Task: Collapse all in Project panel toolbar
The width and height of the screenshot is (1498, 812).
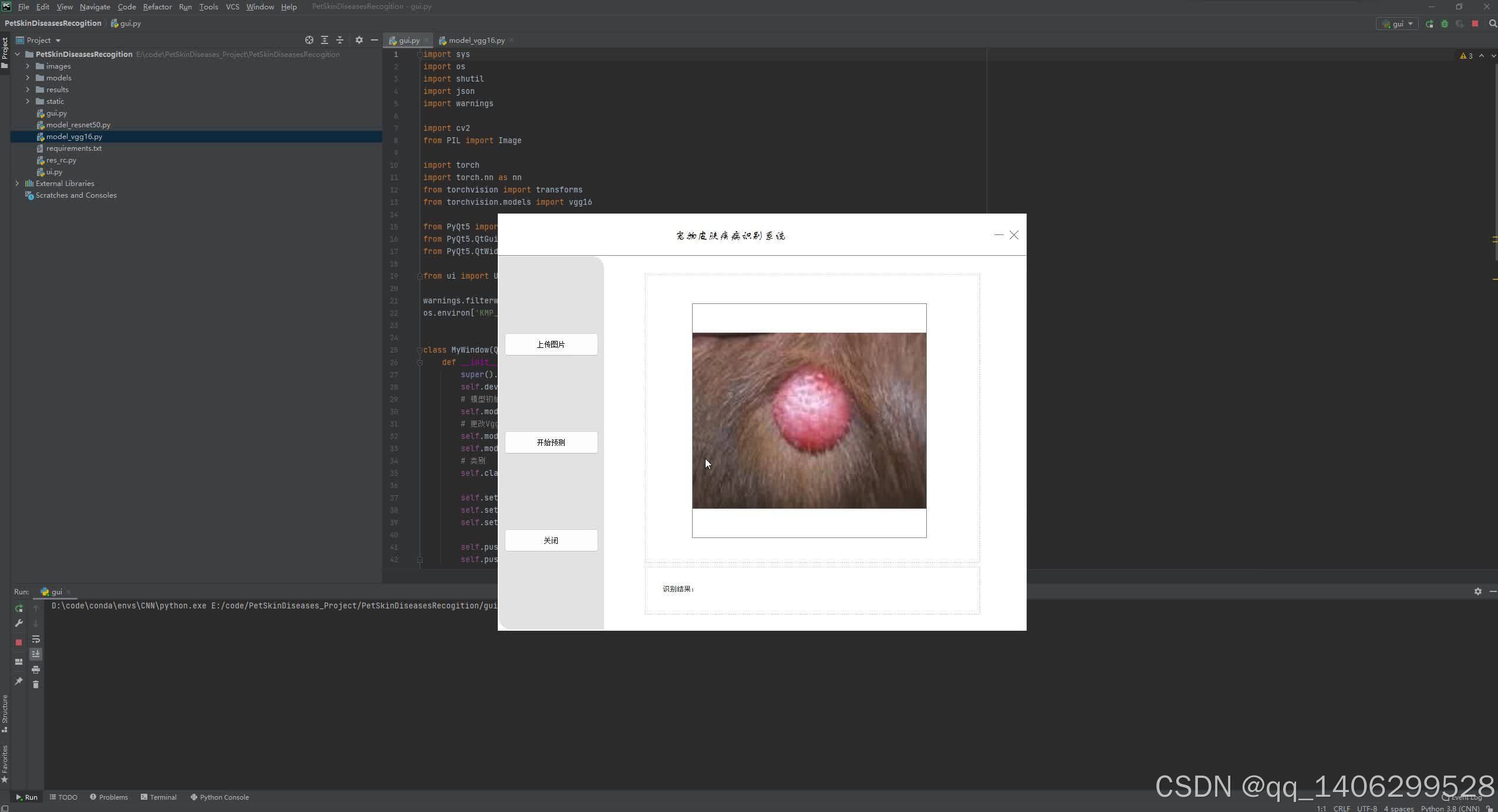Action: click(339, 40)
